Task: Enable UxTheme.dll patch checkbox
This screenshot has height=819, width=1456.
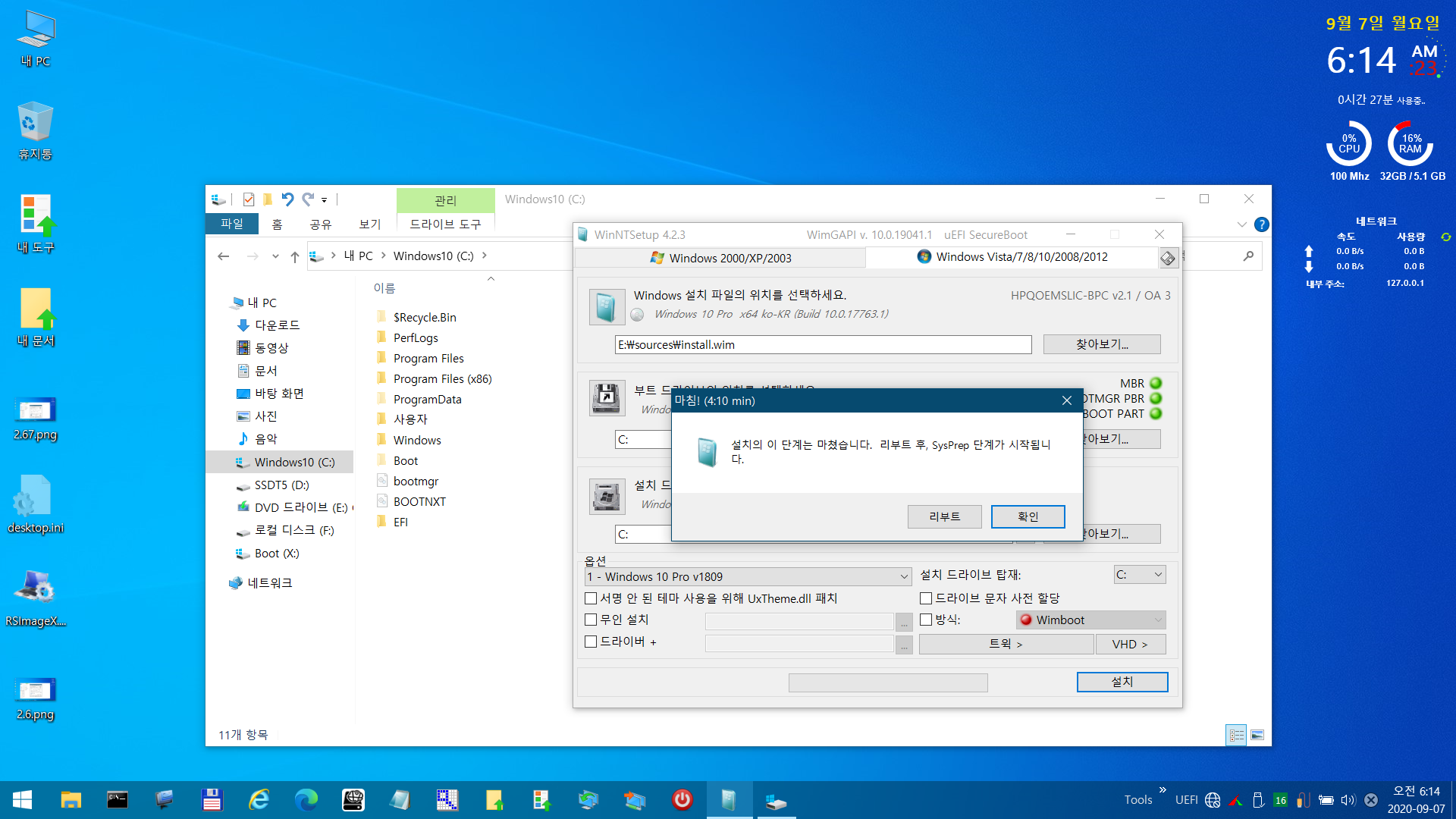Action: (591, 598)
